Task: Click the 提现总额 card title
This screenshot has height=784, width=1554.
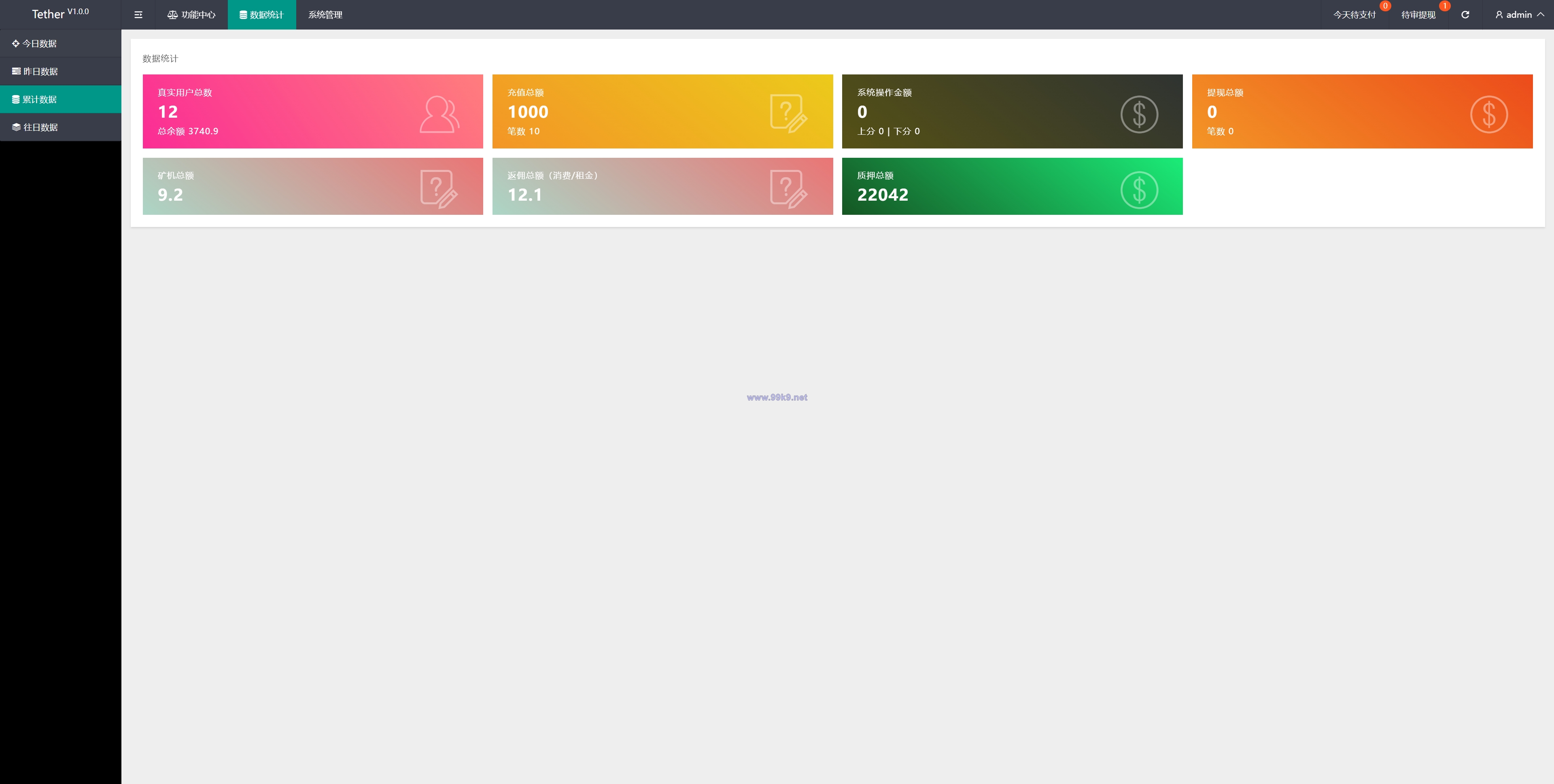Action: 1225,92
